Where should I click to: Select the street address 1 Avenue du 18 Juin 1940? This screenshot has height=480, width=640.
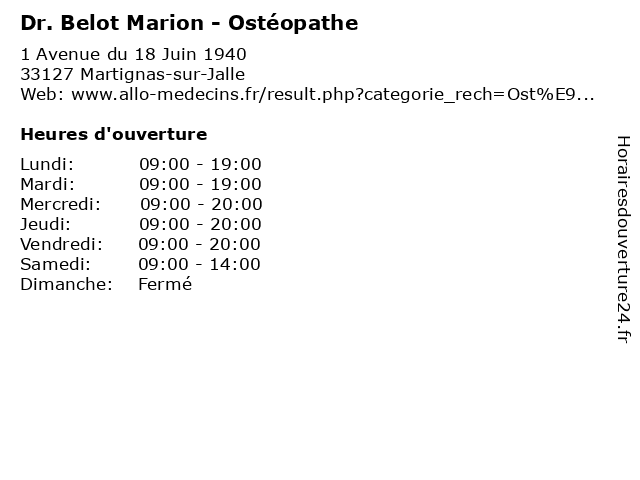(133, 54)
